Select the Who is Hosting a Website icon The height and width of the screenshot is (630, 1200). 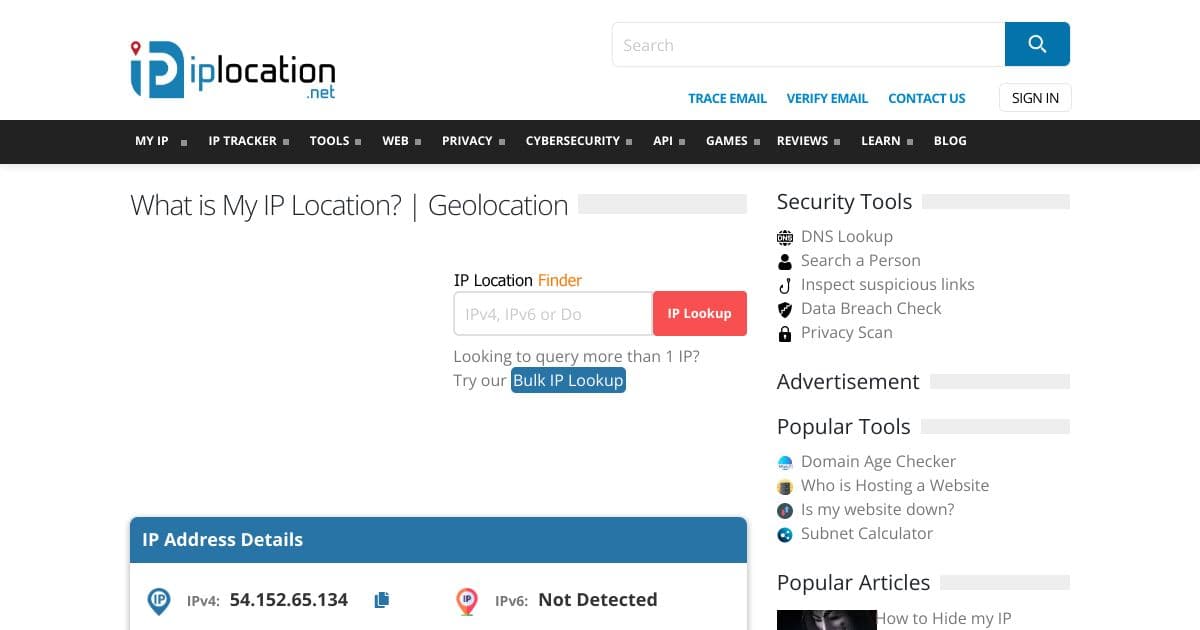785,486
